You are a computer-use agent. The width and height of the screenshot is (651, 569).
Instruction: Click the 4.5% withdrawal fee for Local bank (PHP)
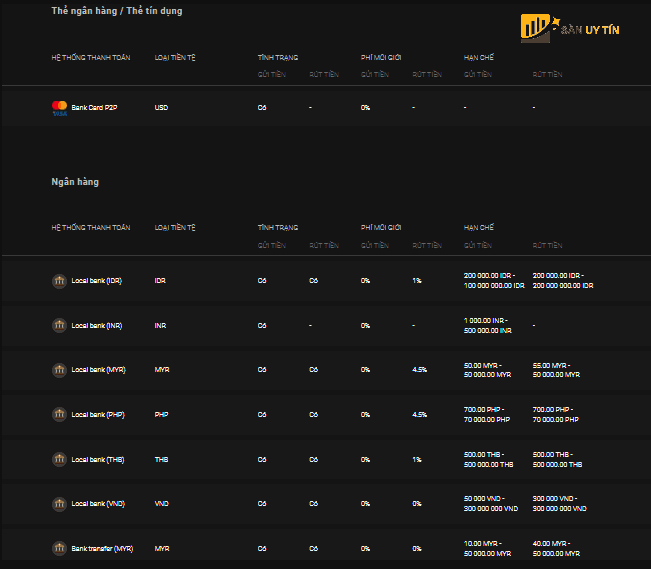pyautogui.click(x=420, y=415)
